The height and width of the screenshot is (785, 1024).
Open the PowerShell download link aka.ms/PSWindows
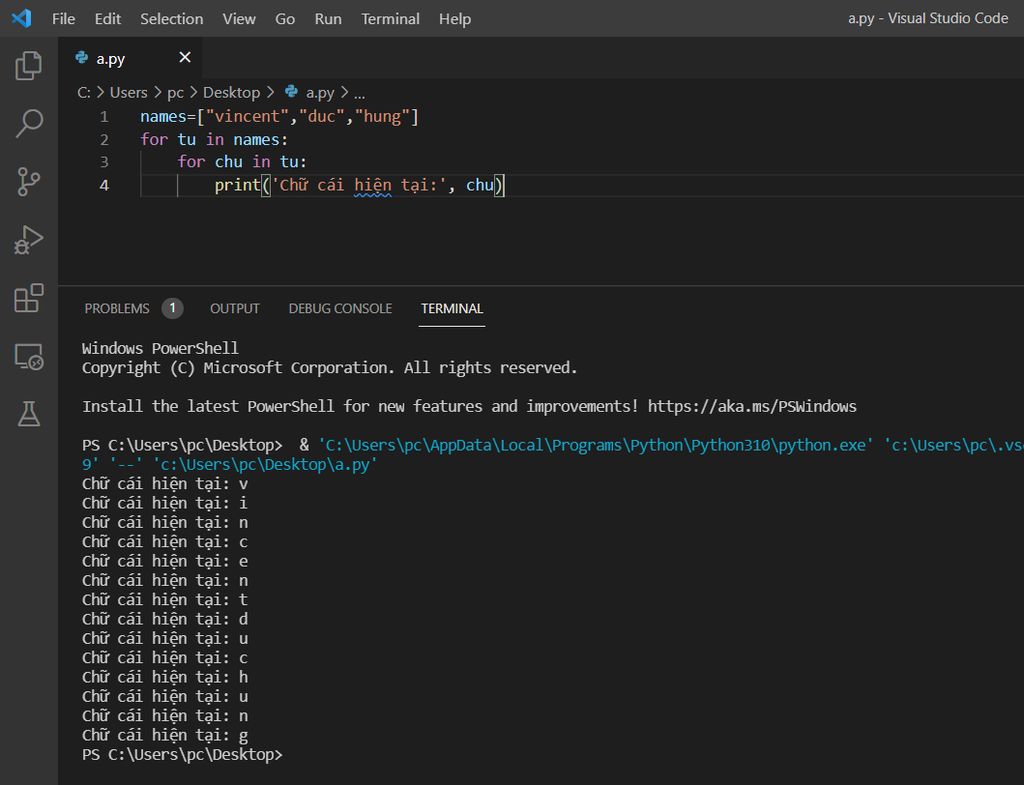(752, 406)
